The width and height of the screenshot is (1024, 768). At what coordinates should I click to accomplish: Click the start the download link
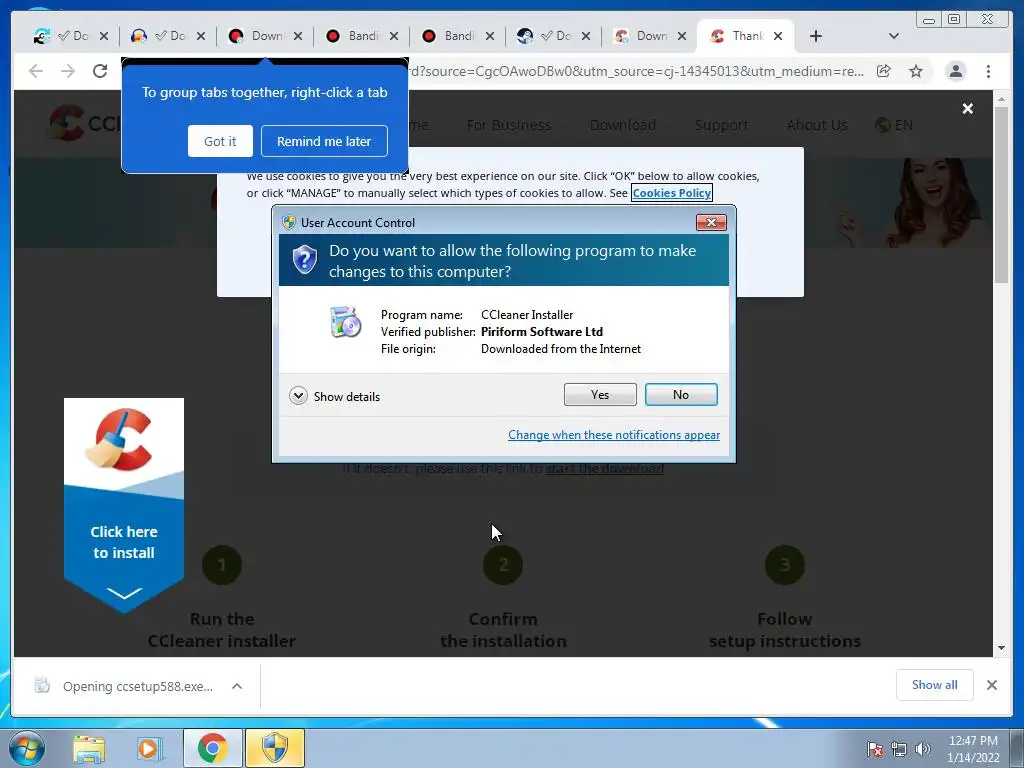605,468
